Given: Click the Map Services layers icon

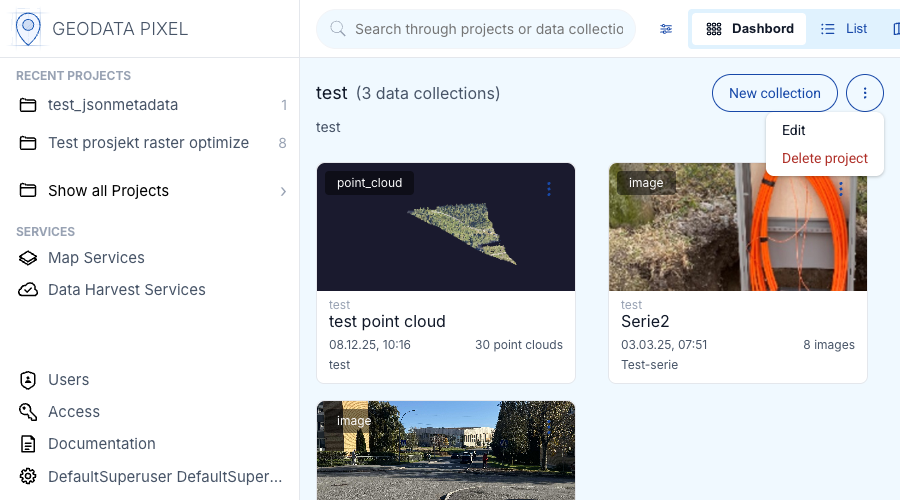Looking at the screenshot, I should tap(28, 258).
